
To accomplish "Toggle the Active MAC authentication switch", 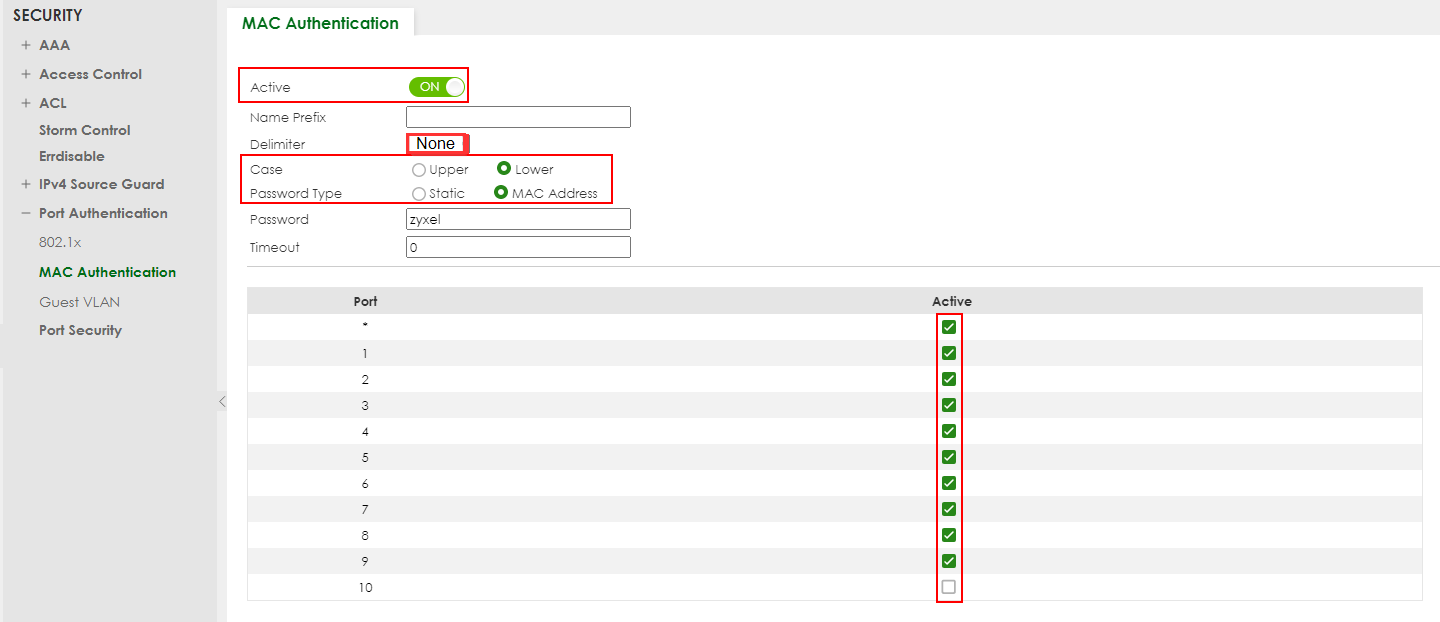I will click(x=437, y=87).
